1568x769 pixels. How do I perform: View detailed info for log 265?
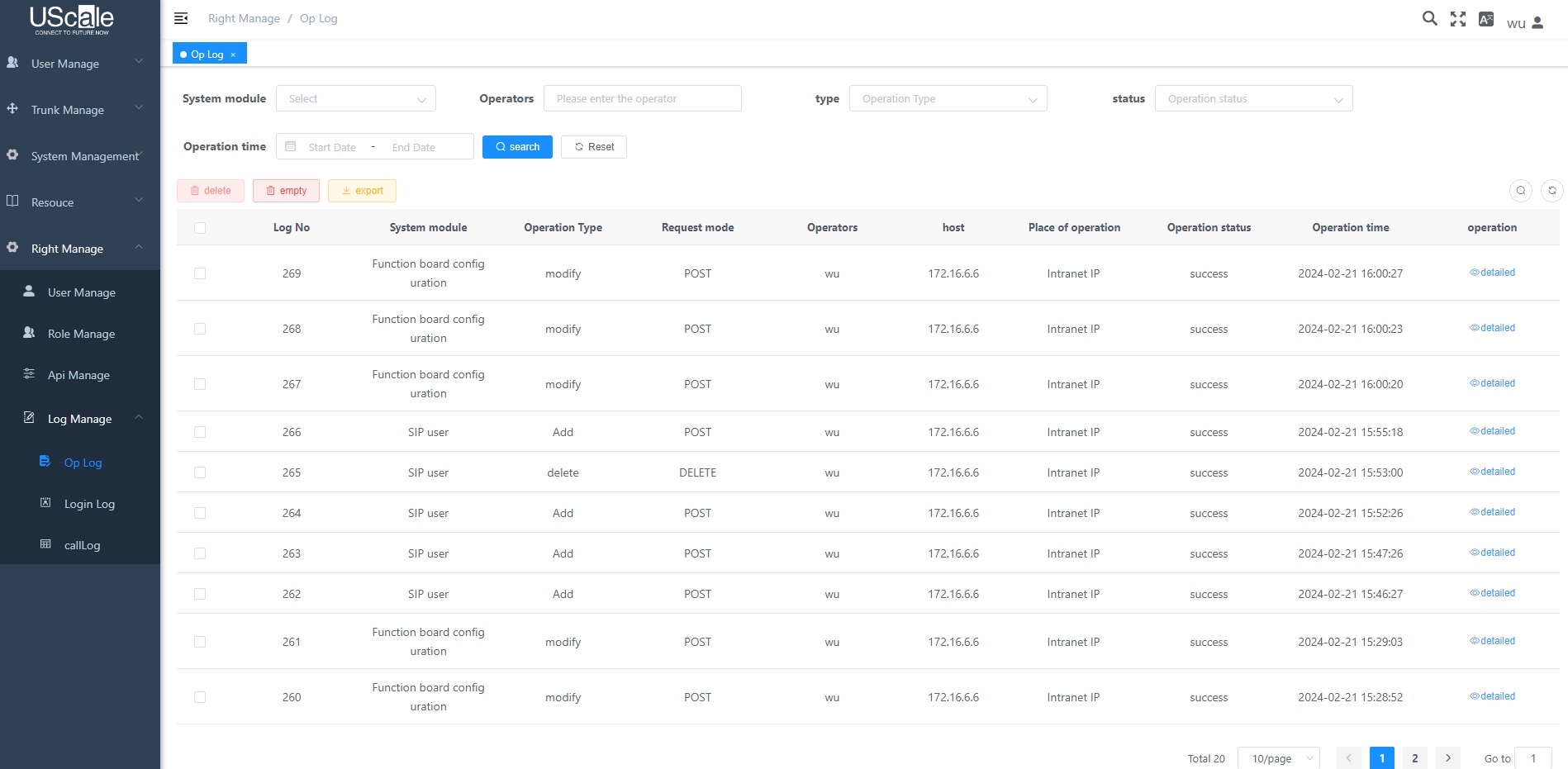click(1492, 472)
